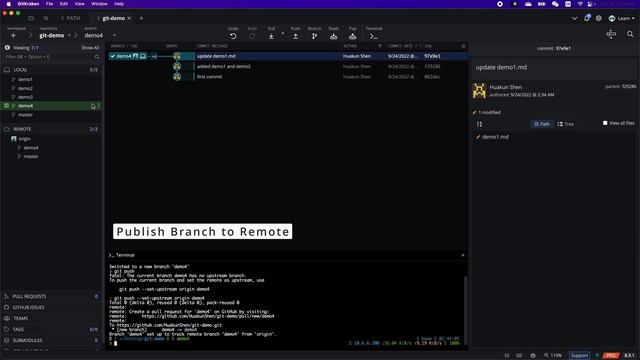Click the workspace plus icon
This screenshot has height=360, width=640.
(13, 36)
